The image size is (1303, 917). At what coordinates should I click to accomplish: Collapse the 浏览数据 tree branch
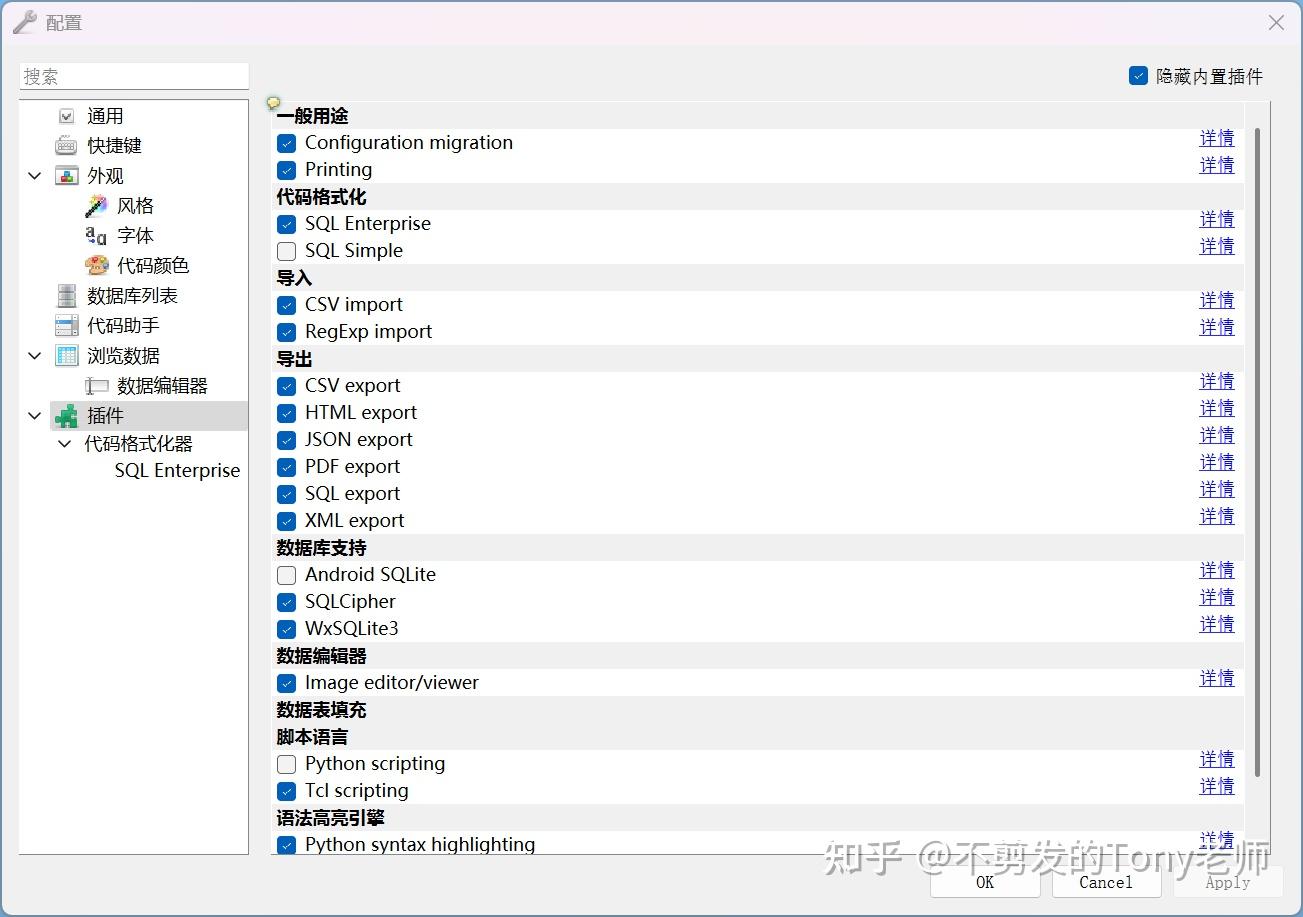[x=34, y=355]
